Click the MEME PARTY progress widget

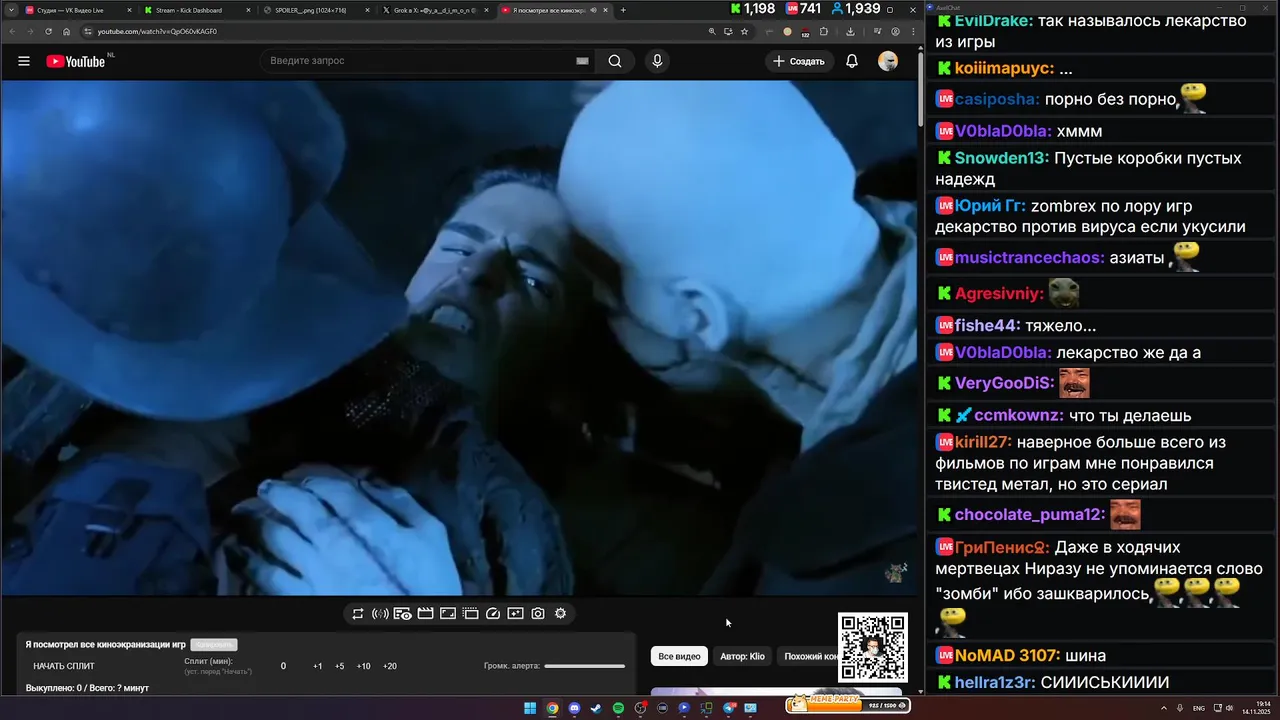(847, 703)
